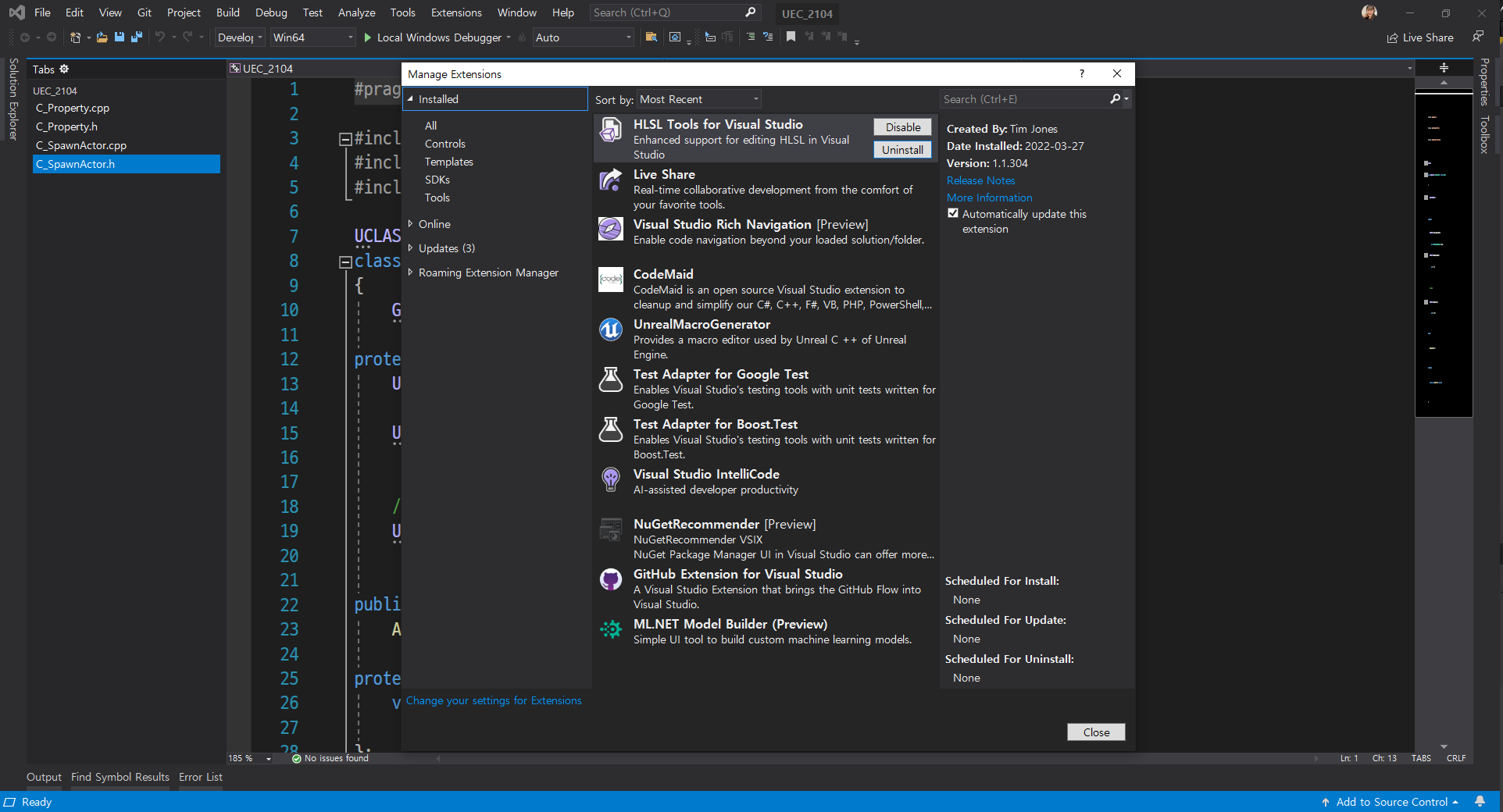This screenshot has height=812, width=1503.
Task: Click the Save All icon
Action: pyautogui.click(x=137, y=37)
